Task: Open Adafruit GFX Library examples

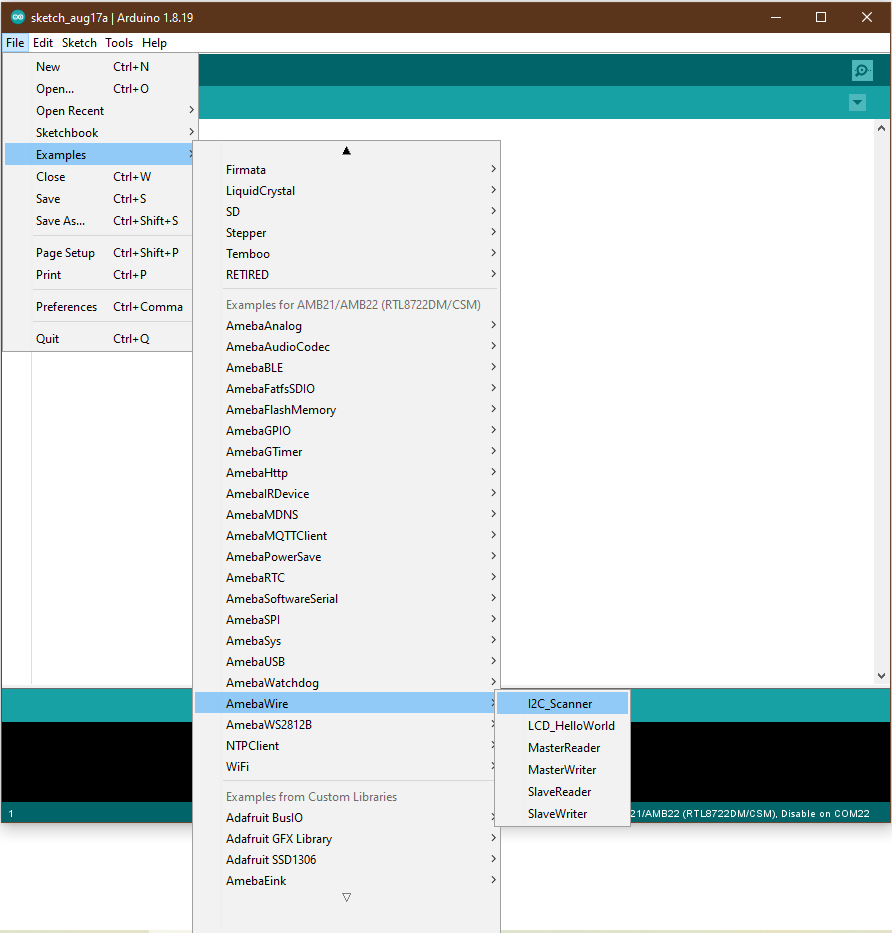Action: (347, 839)
